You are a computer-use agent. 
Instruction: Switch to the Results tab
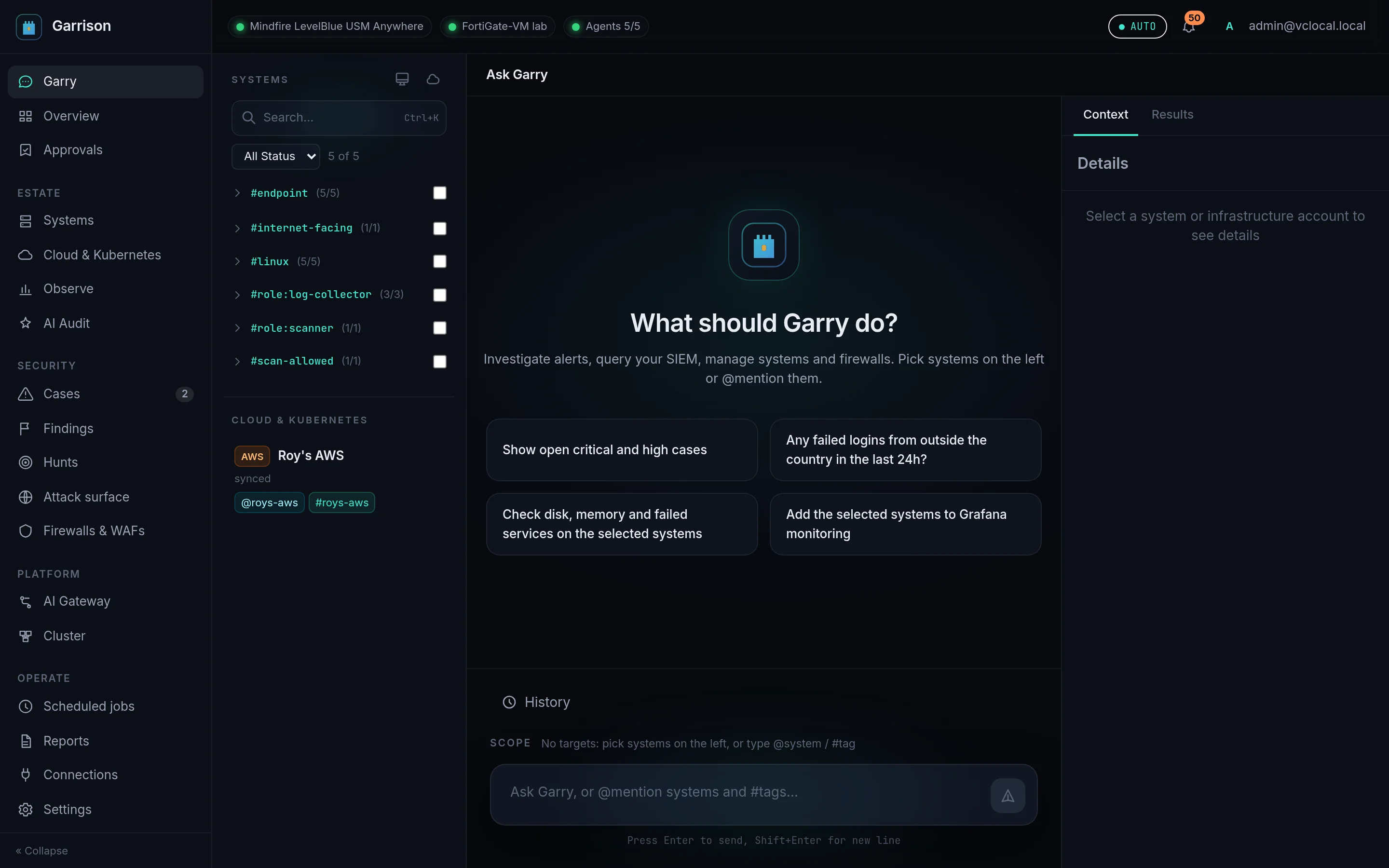(1172, 115)
